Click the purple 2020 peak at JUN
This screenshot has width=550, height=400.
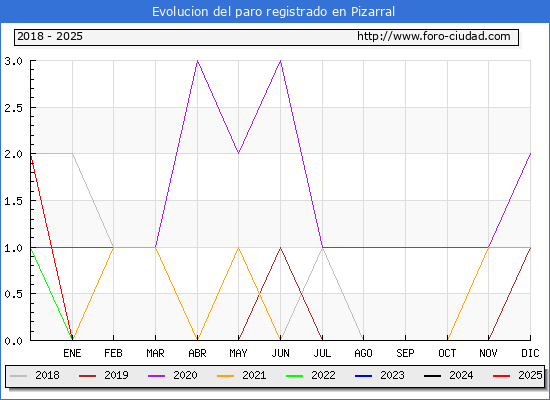click(281, 61)
